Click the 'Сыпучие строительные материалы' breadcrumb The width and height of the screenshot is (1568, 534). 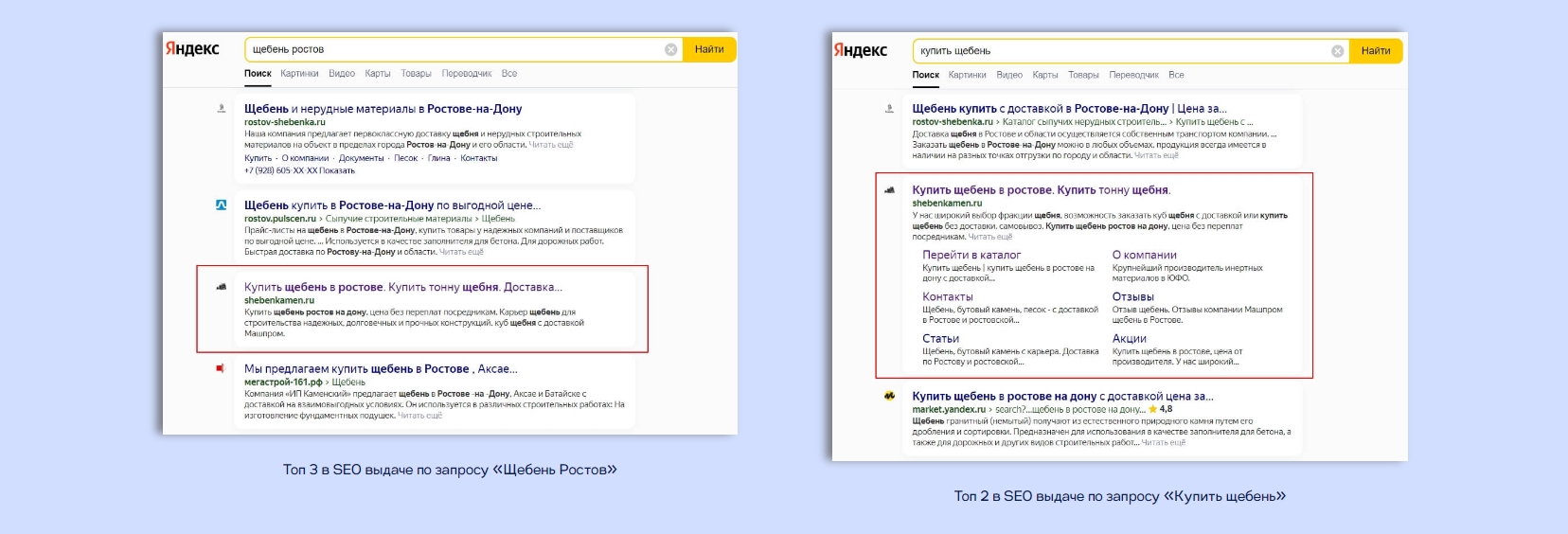click(399, 219)
